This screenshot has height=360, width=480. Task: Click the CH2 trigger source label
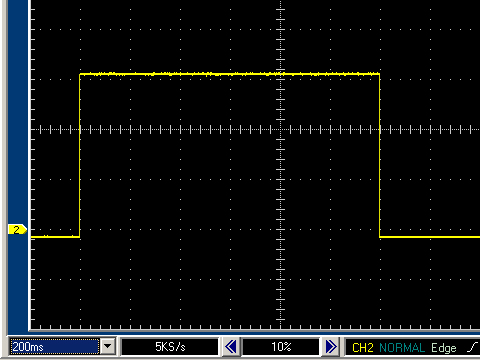(363, 348)
